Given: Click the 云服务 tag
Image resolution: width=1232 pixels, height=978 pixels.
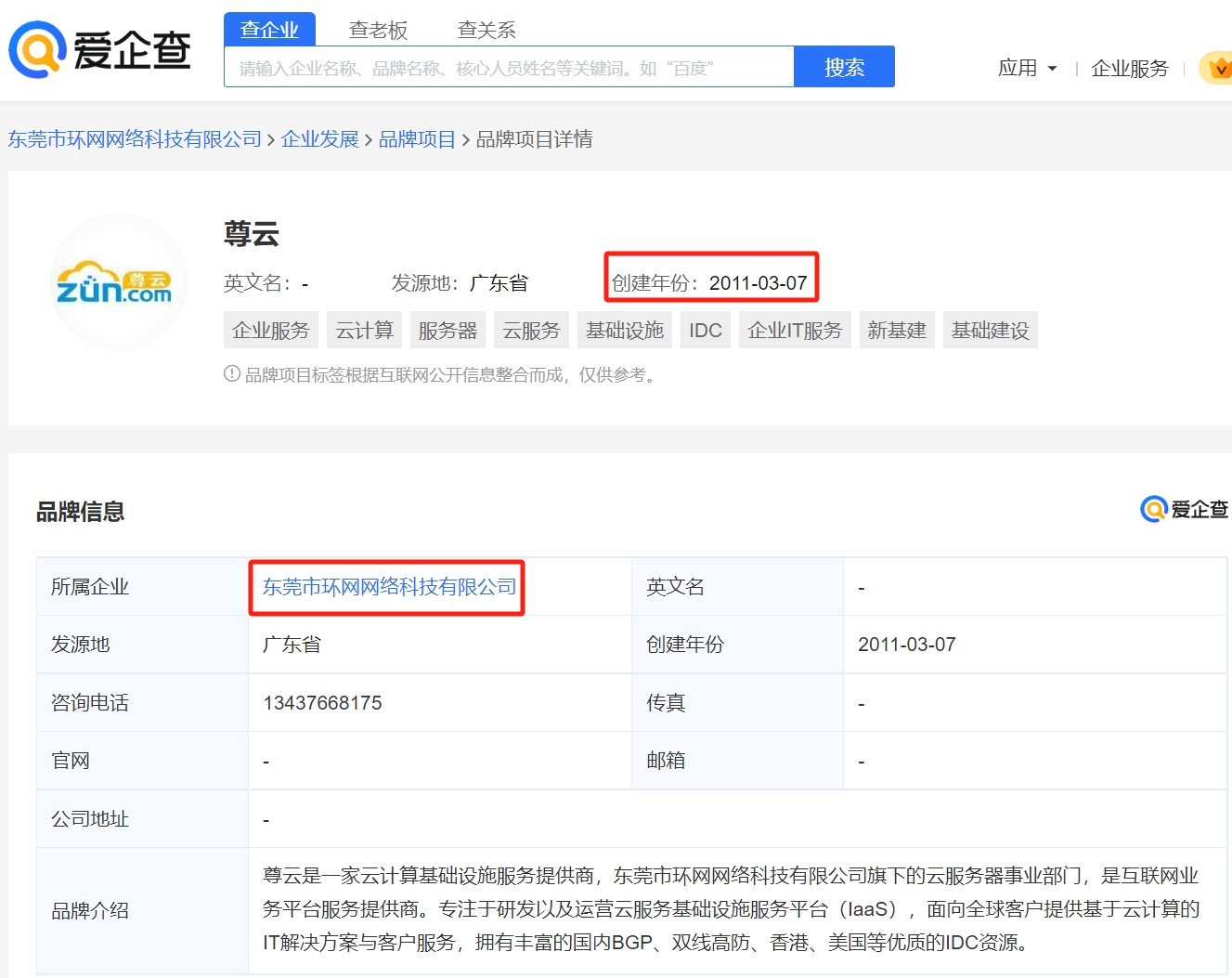Looking at the screenshot, I should coord(531,330).
